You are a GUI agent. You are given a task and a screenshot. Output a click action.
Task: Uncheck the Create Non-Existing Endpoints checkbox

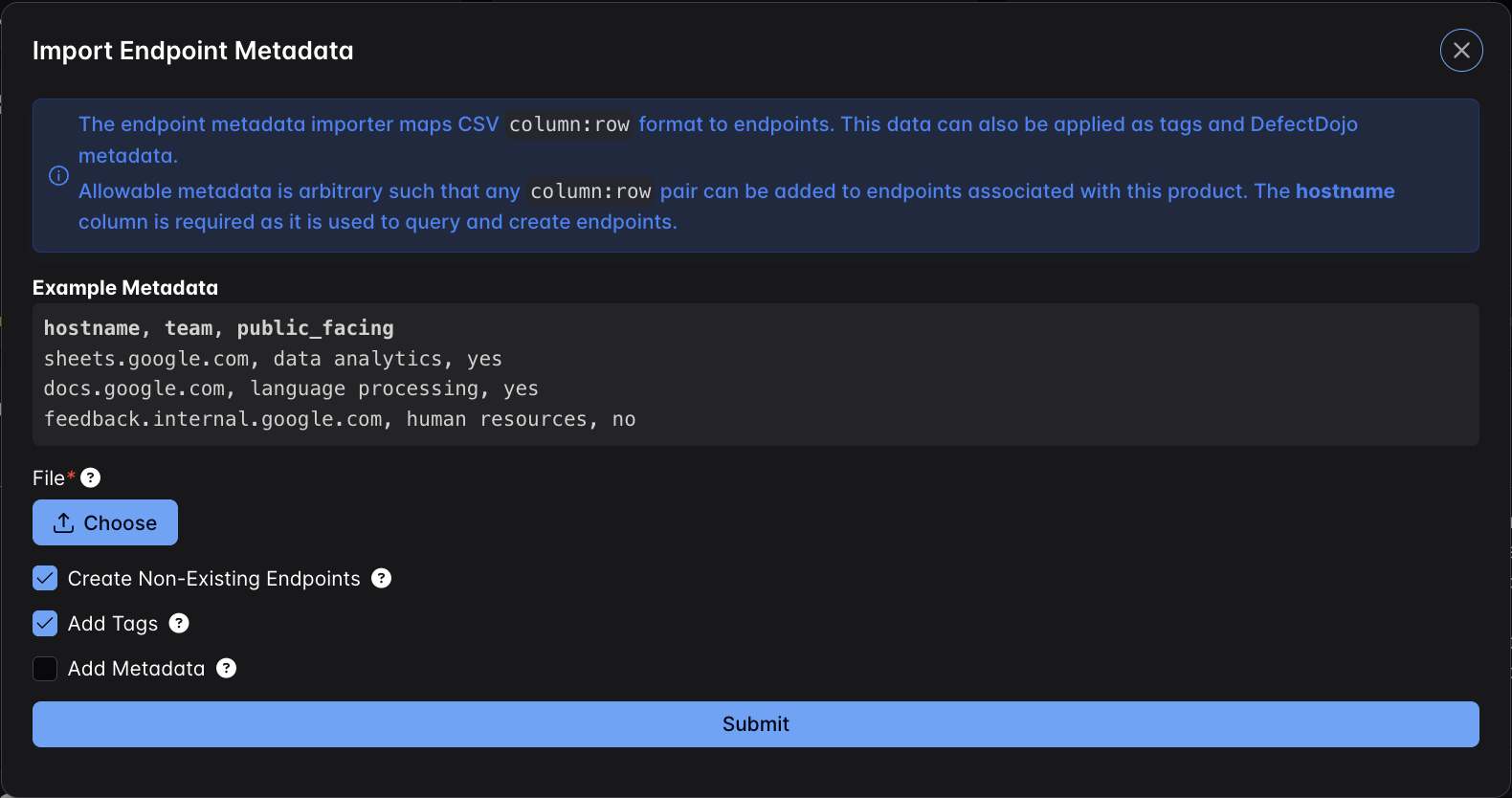(x=45, y=578)
